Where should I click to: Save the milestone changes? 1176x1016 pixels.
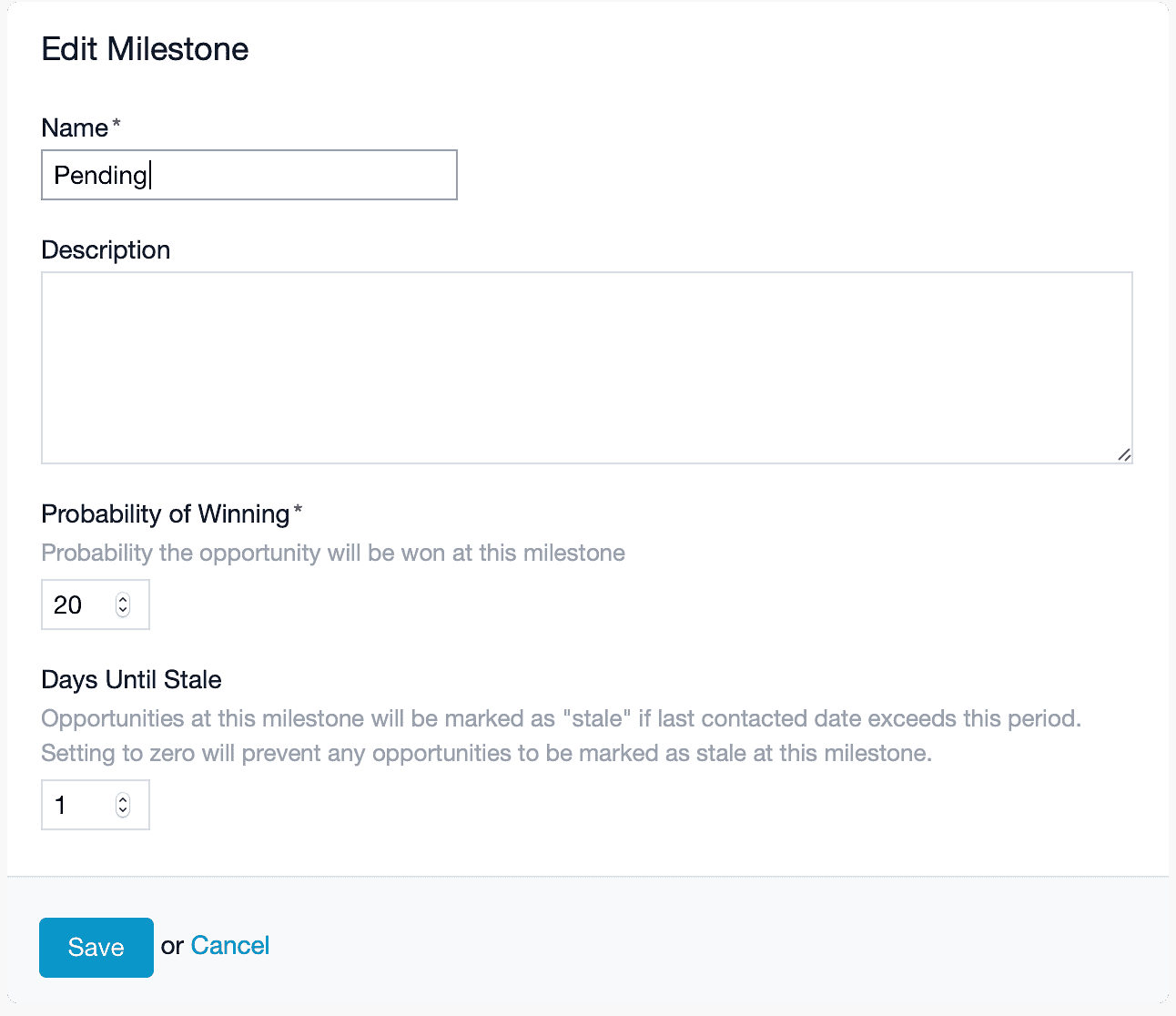click(96, 948)
